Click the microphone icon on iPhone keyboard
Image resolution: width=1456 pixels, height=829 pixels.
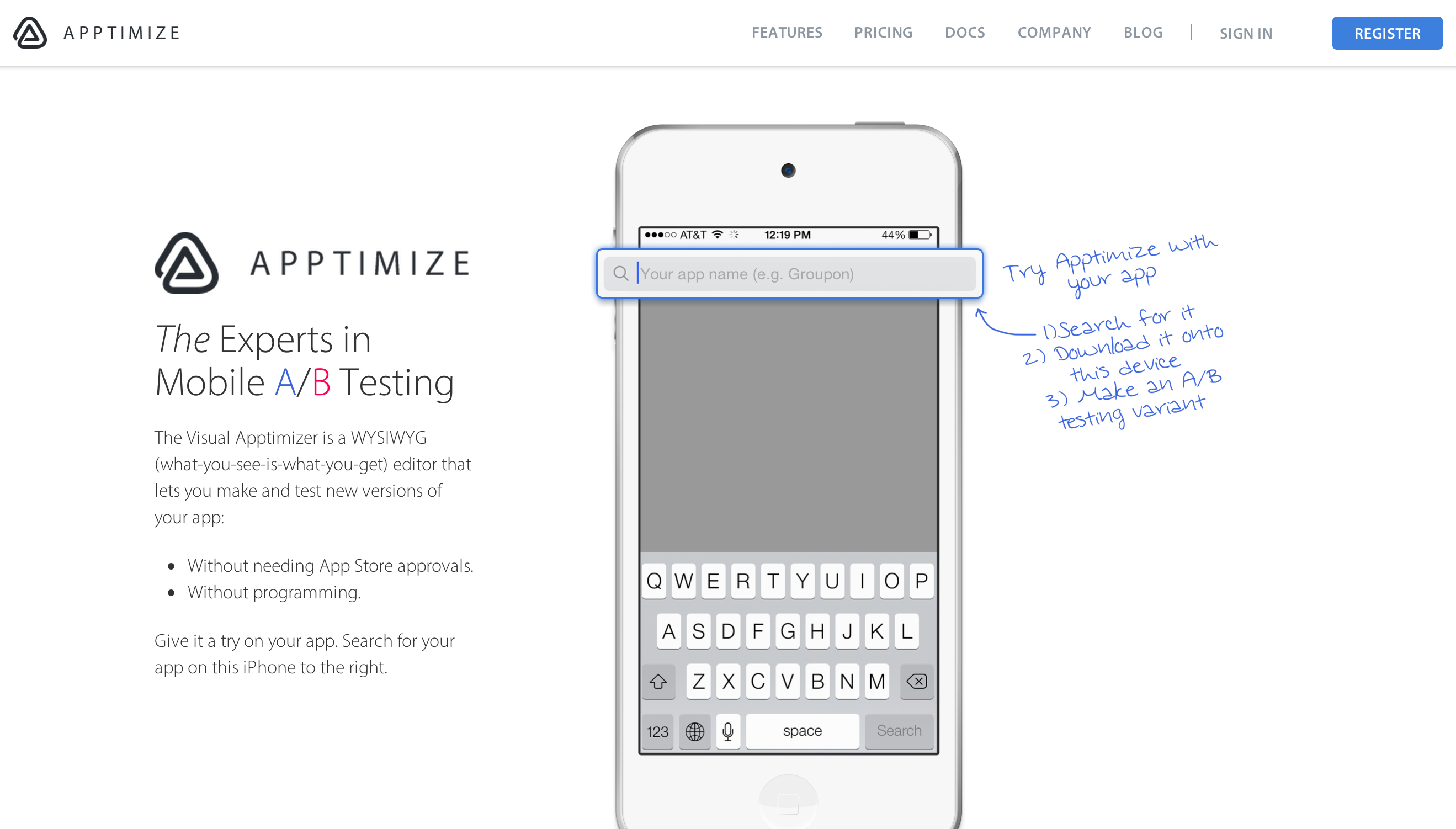pos(727,730)
